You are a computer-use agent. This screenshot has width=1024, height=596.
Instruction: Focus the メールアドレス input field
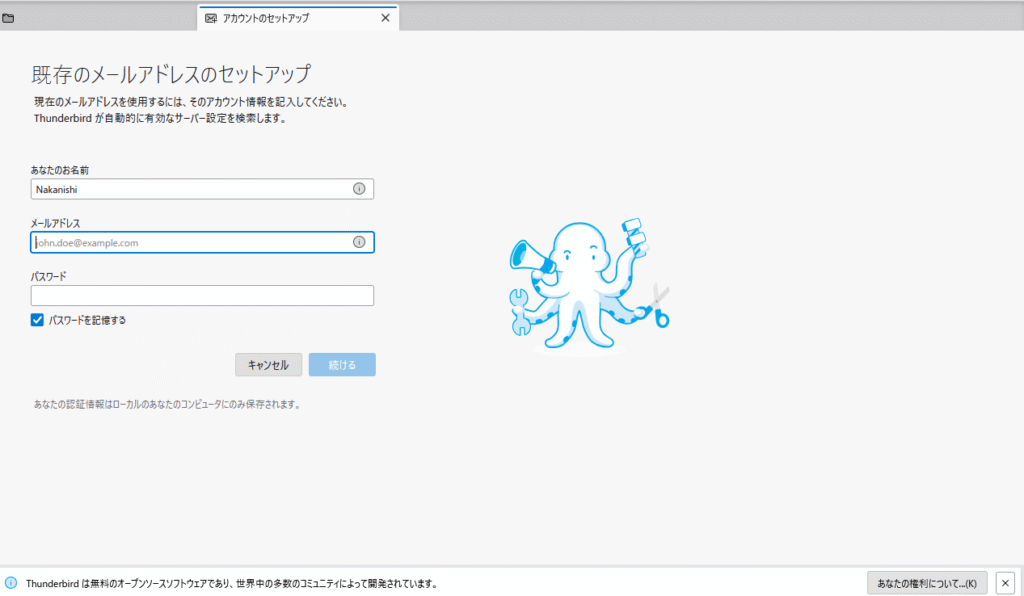[x=202, y=242]
